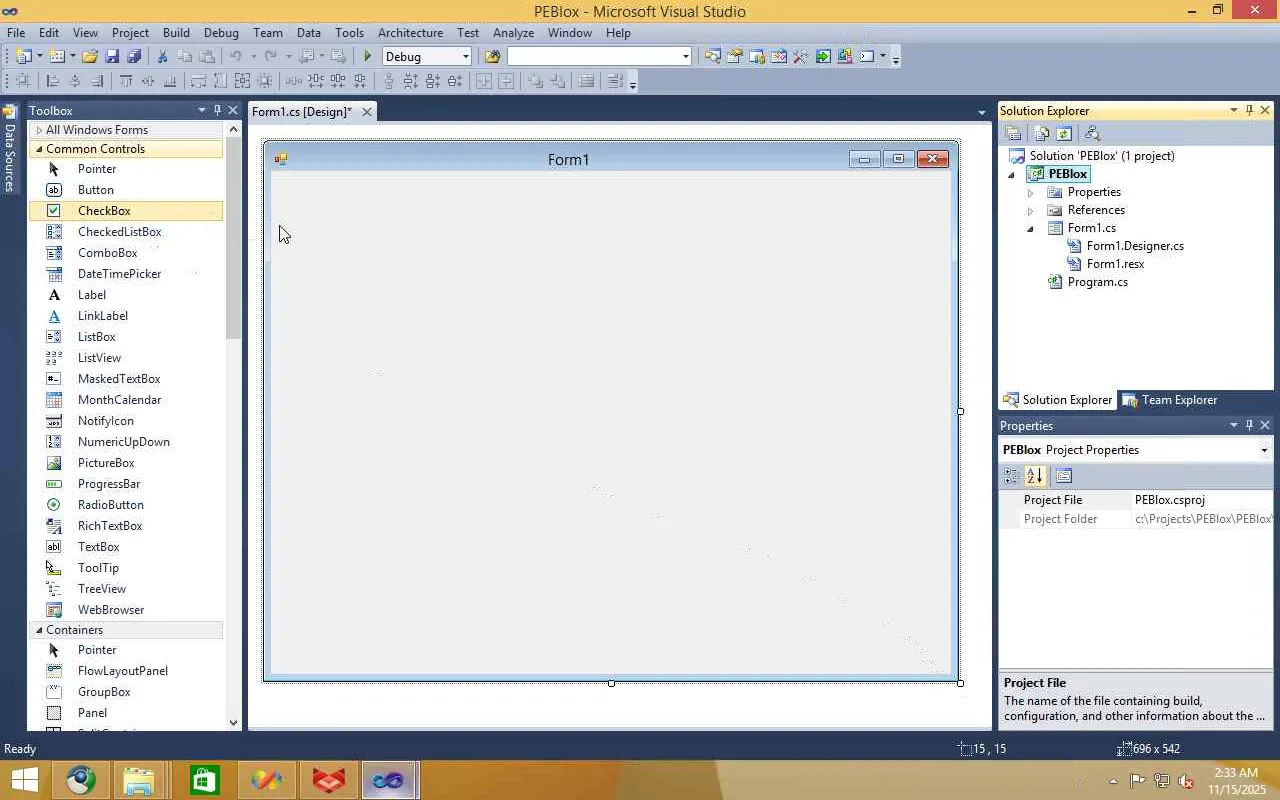Select Program.cs in Solution Explorer
Image resolution: width=1280 pixels, height=800 pixels.
(x=1097, y=282)
